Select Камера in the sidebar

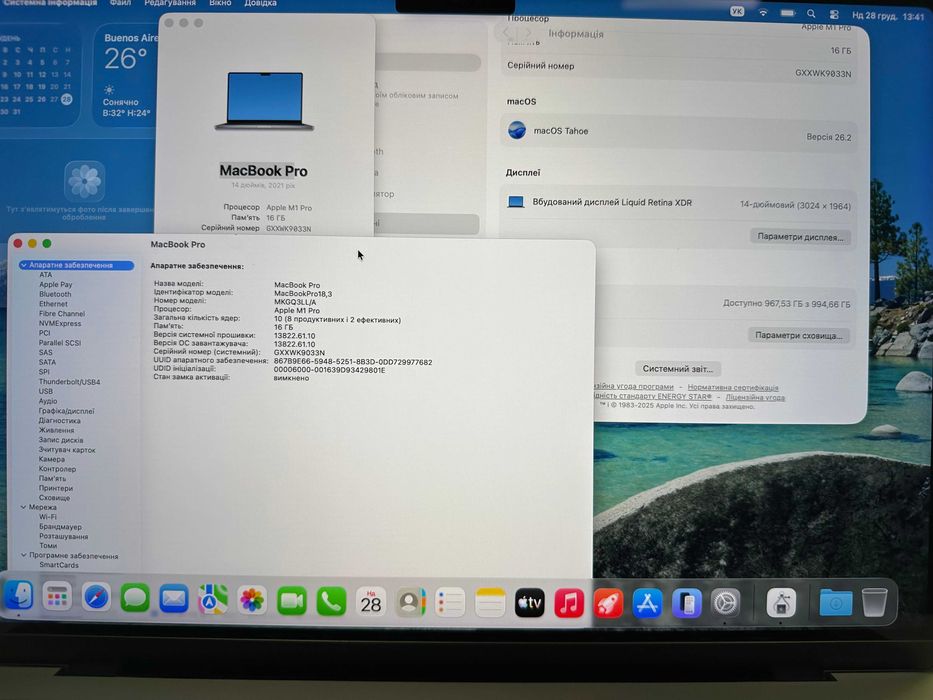52,459
